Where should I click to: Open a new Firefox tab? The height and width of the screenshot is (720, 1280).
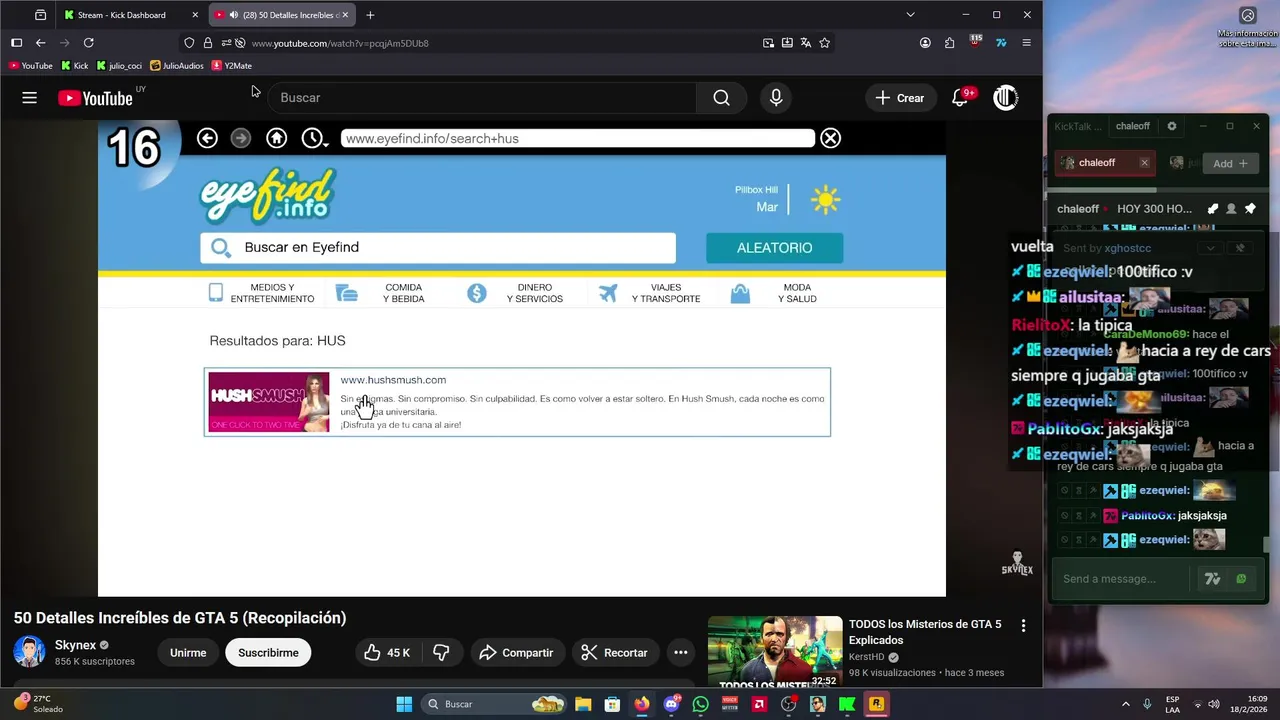[370, 15]
